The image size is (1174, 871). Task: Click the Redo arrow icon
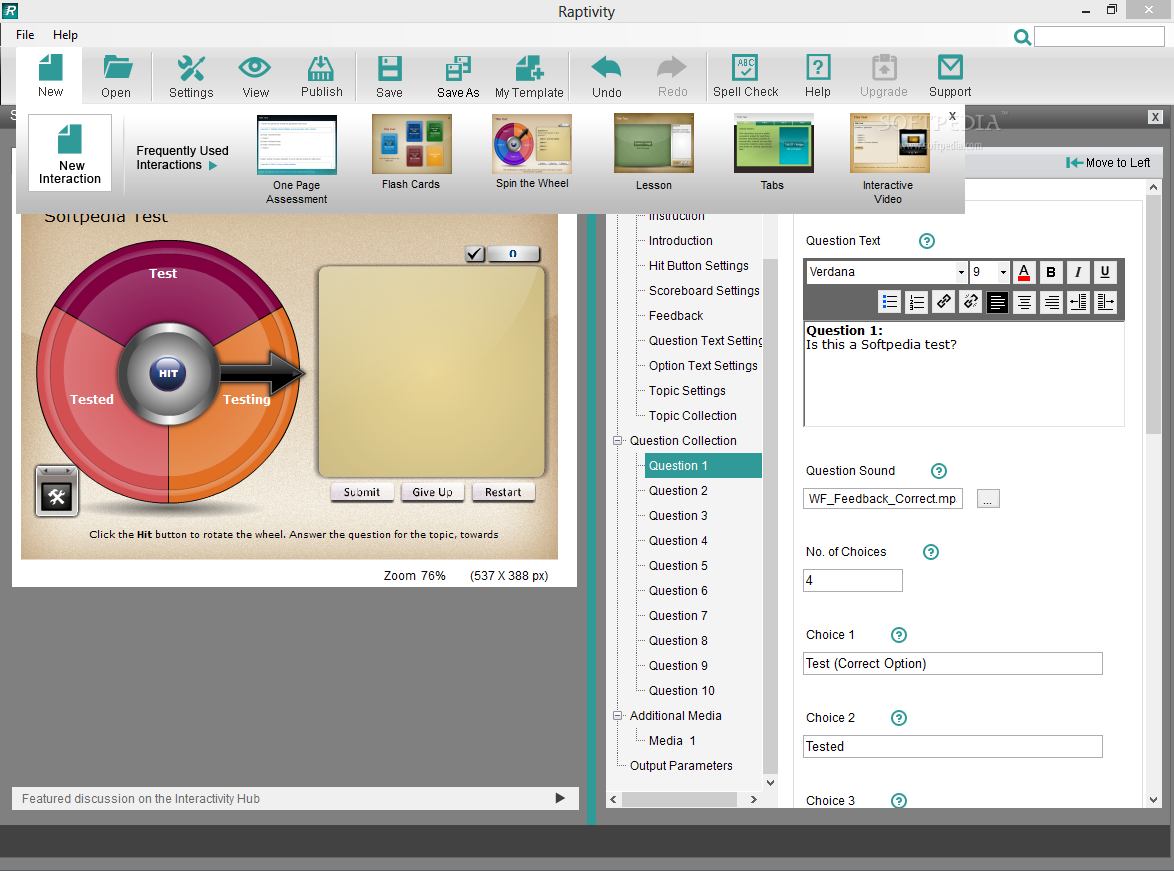click(672, 76)
